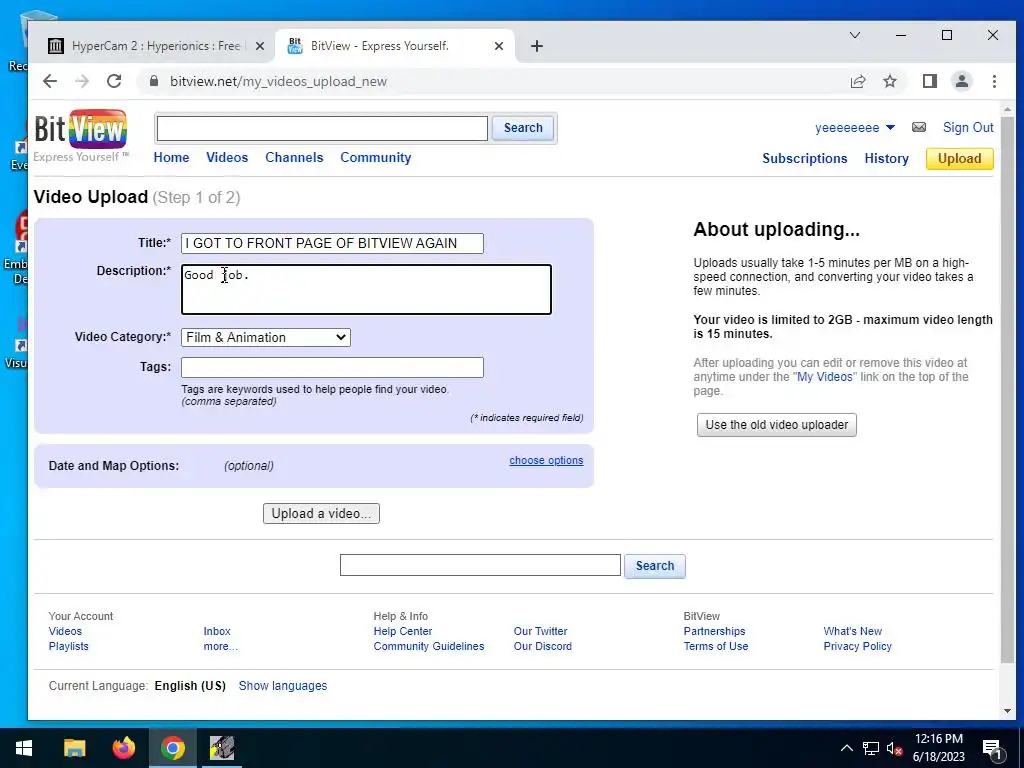This screenshot has width=1024, height=768.
Task: Open the Video Category dropdown
Action: point(266,338)
